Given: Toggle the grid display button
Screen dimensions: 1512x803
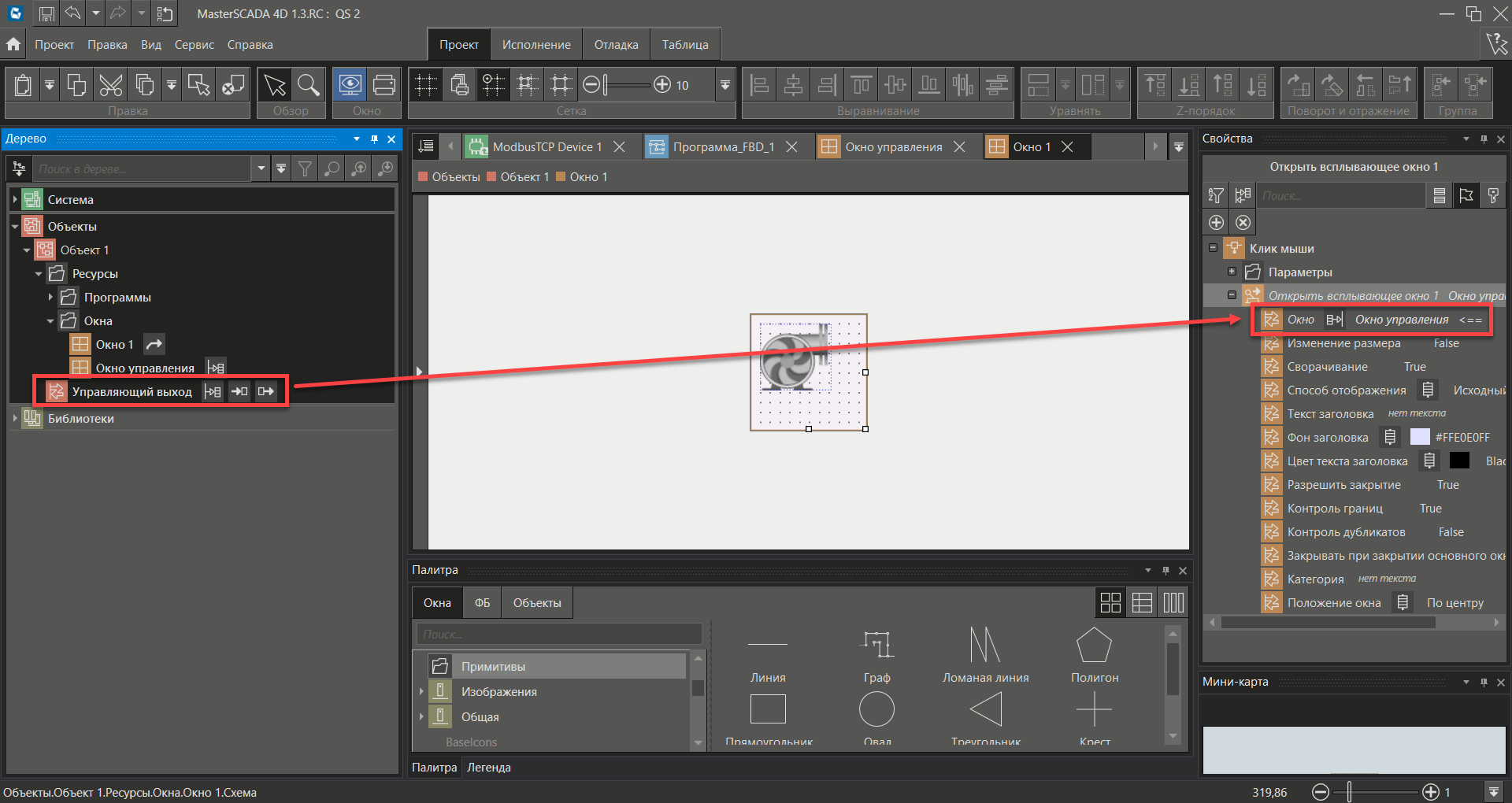Looking at the screenshot, I should pyautogui.click(x=426, y=84).
